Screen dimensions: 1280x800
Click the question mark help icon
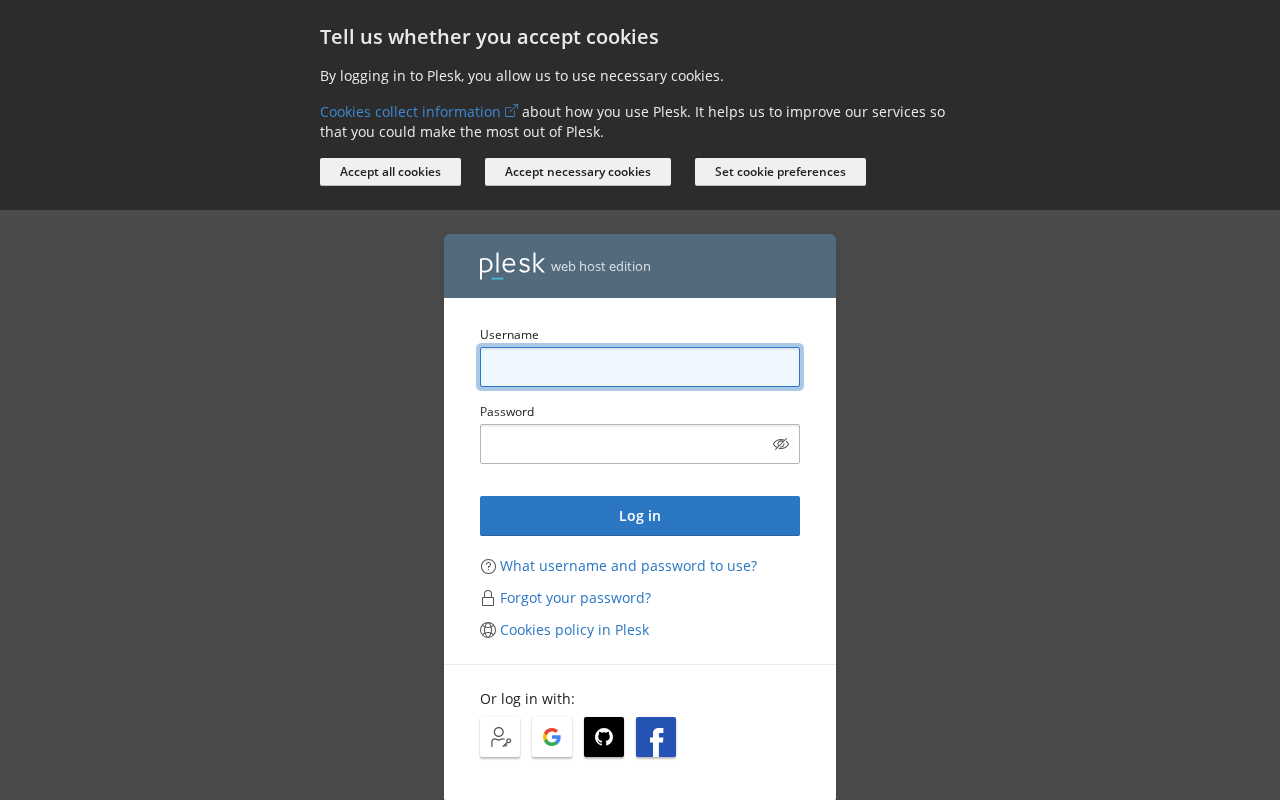point(488,566)
